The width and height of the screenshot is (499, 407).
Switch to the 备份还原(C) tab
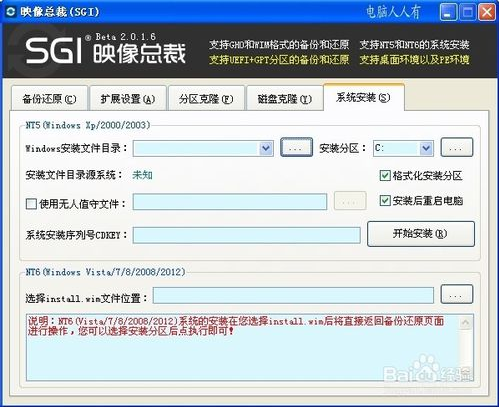pos(49,99)
